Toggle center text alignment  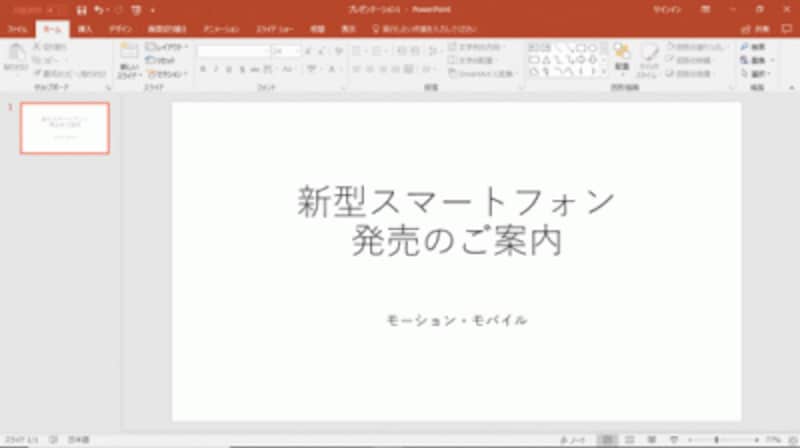(369, 69)
